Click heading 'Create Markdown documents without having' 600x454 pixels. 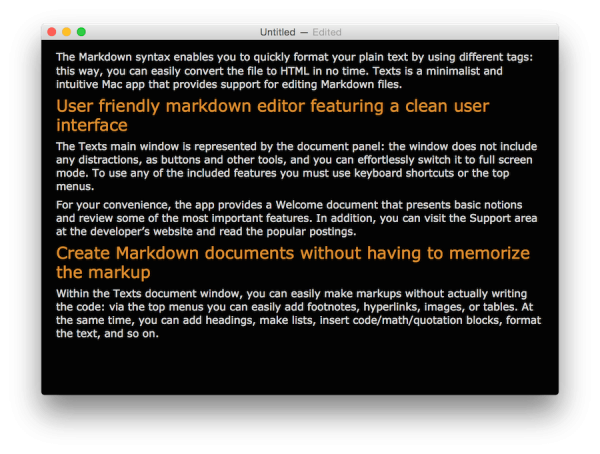293,253
